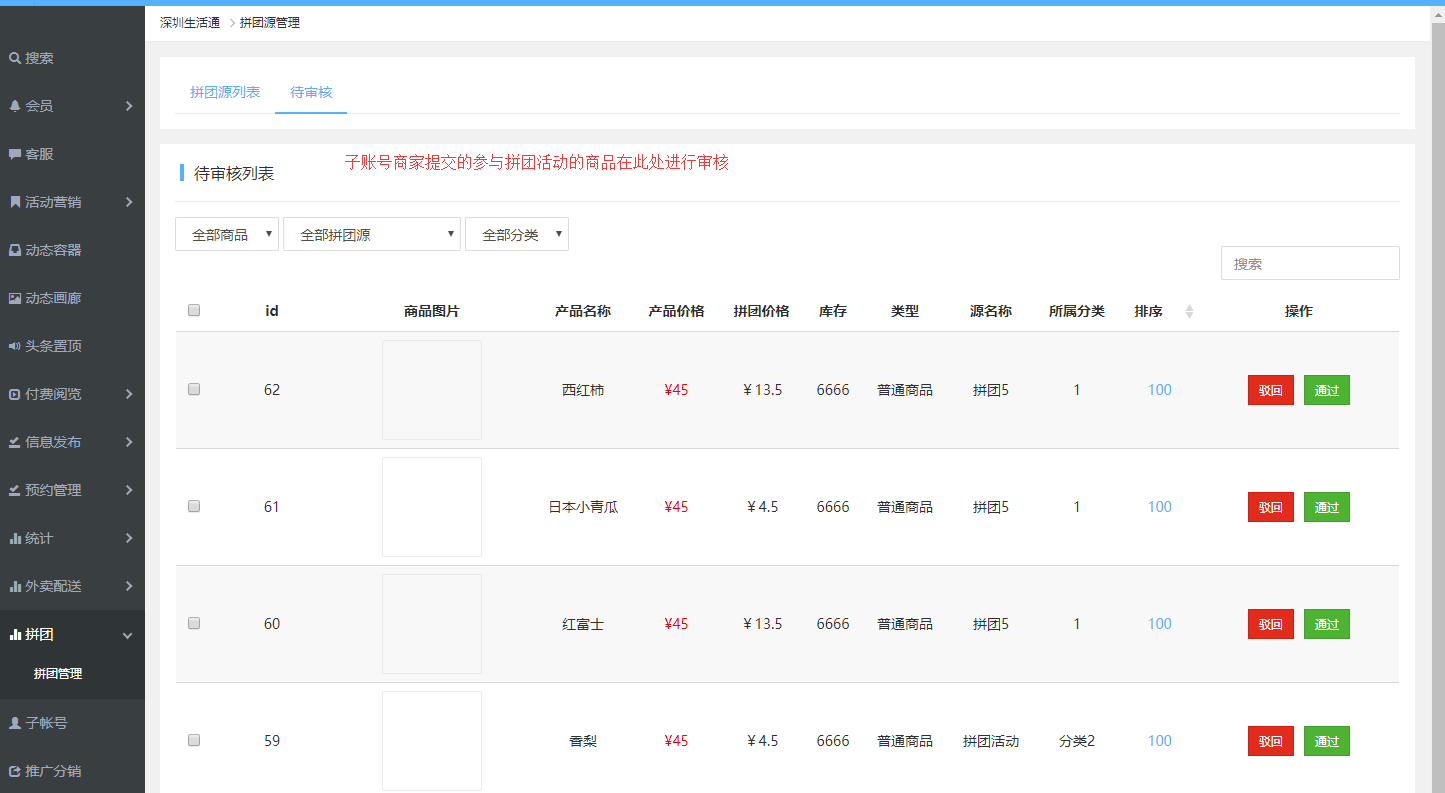Click the bookmark icon beside 活动营销
1445x793 pixels.
(15, 203)
